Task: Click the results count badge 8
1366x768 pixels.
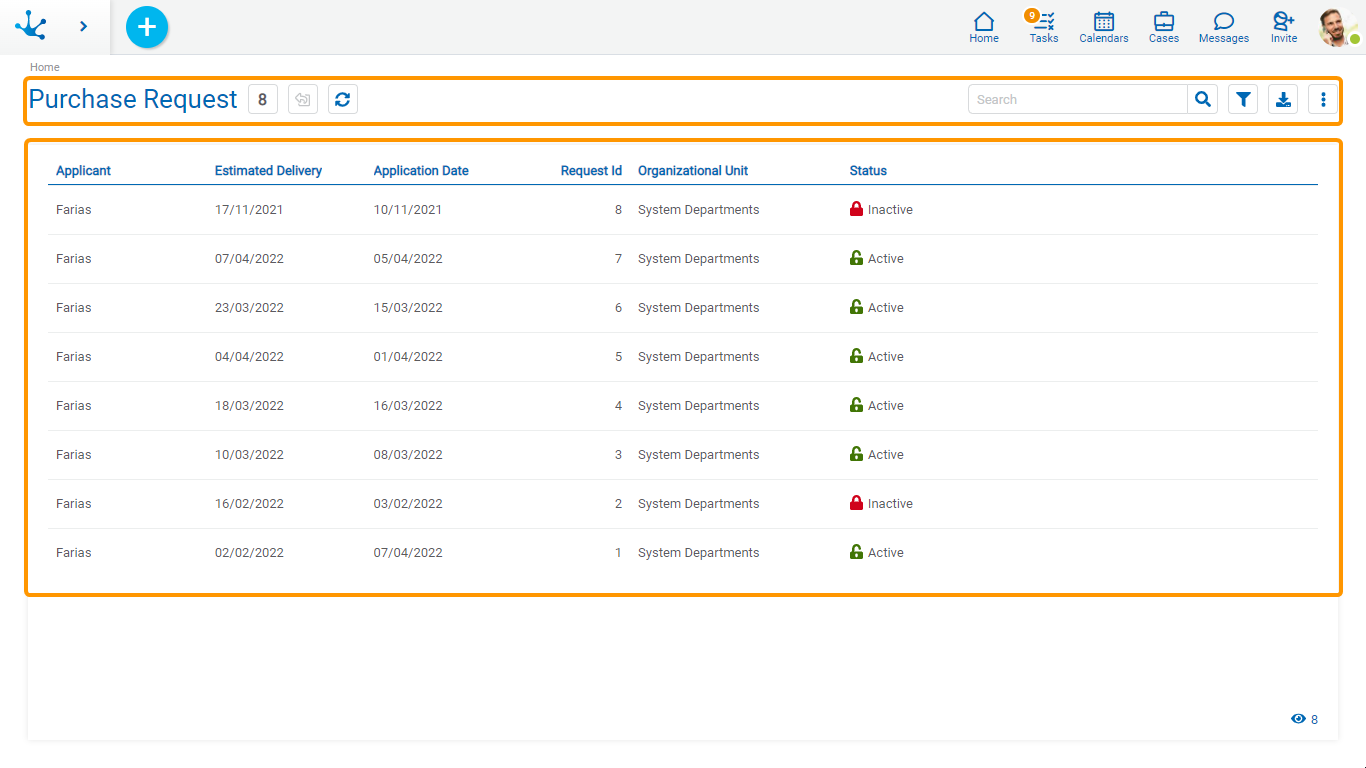Action: click(x=263, y=99)
